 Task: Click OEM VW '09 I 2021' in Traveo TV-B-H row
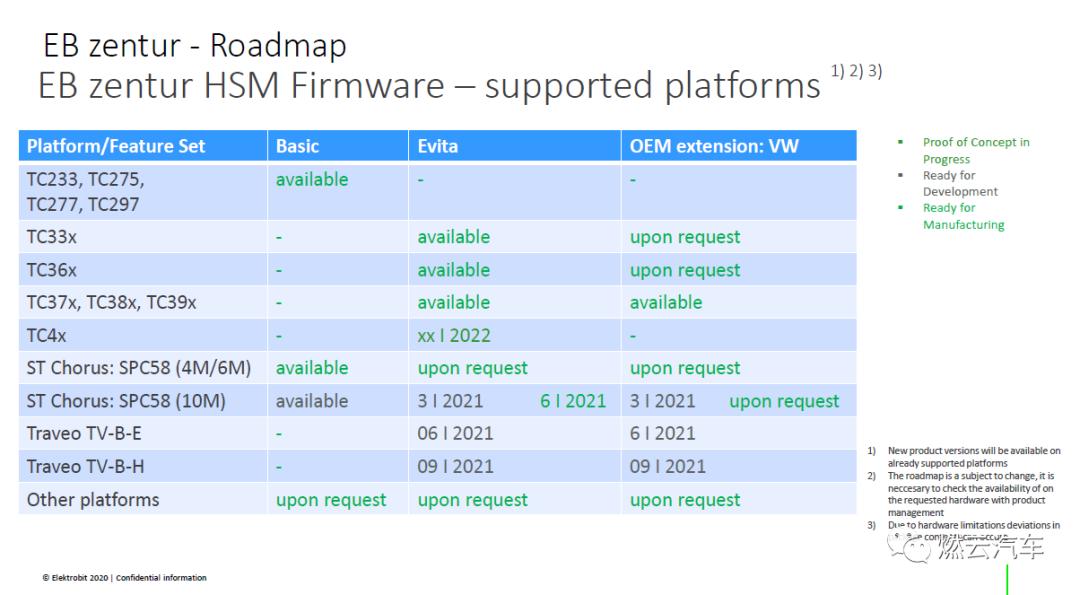(x=667, y=467)
